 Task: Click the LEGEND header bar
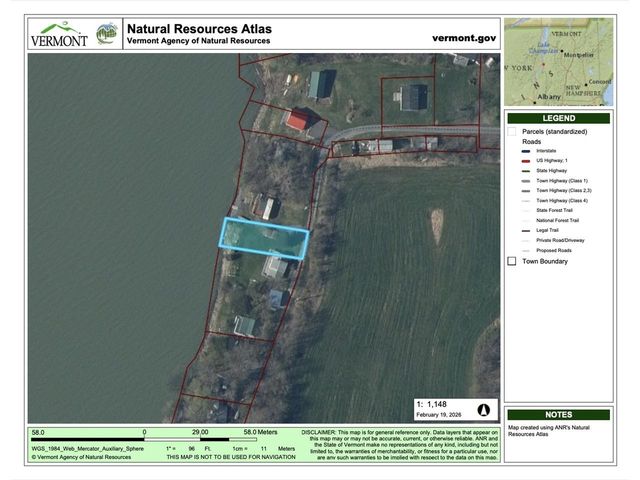tap(558, 118)
